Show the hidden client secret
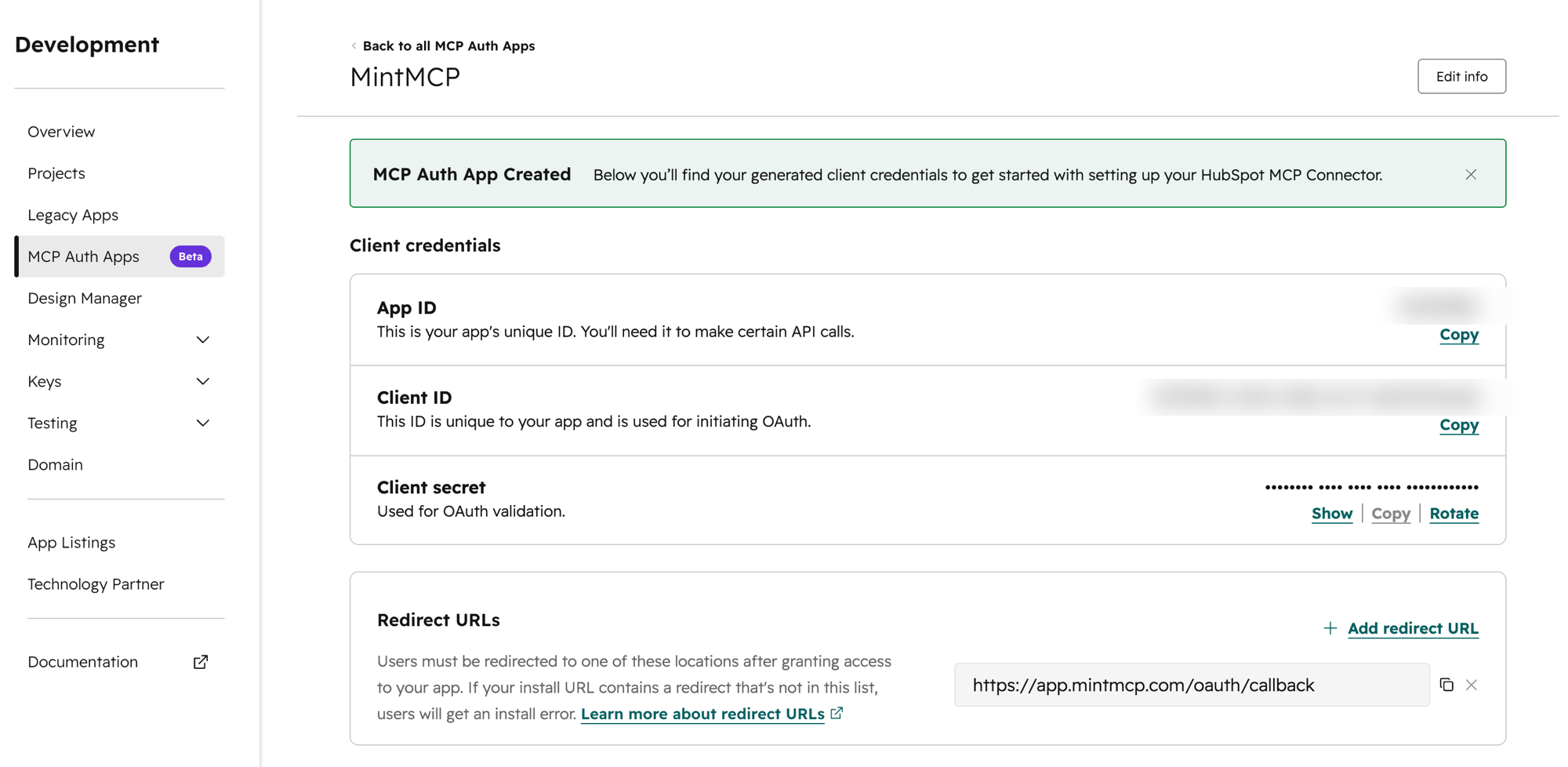This screenshot has width=1568, height=767. (x=1332, y=513)
